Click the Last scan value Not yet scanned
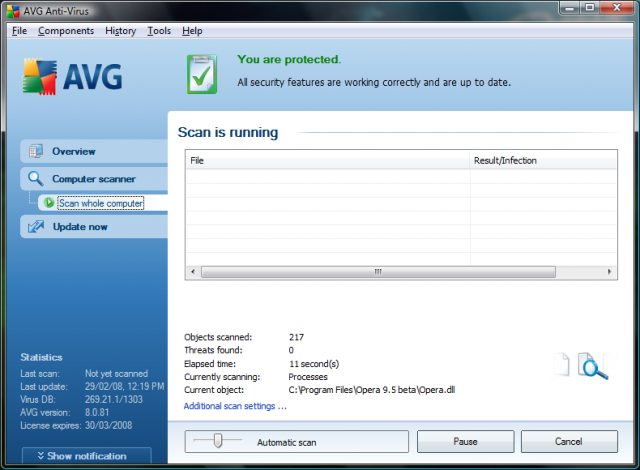This screenshot has width=640, height=470. 116,373
